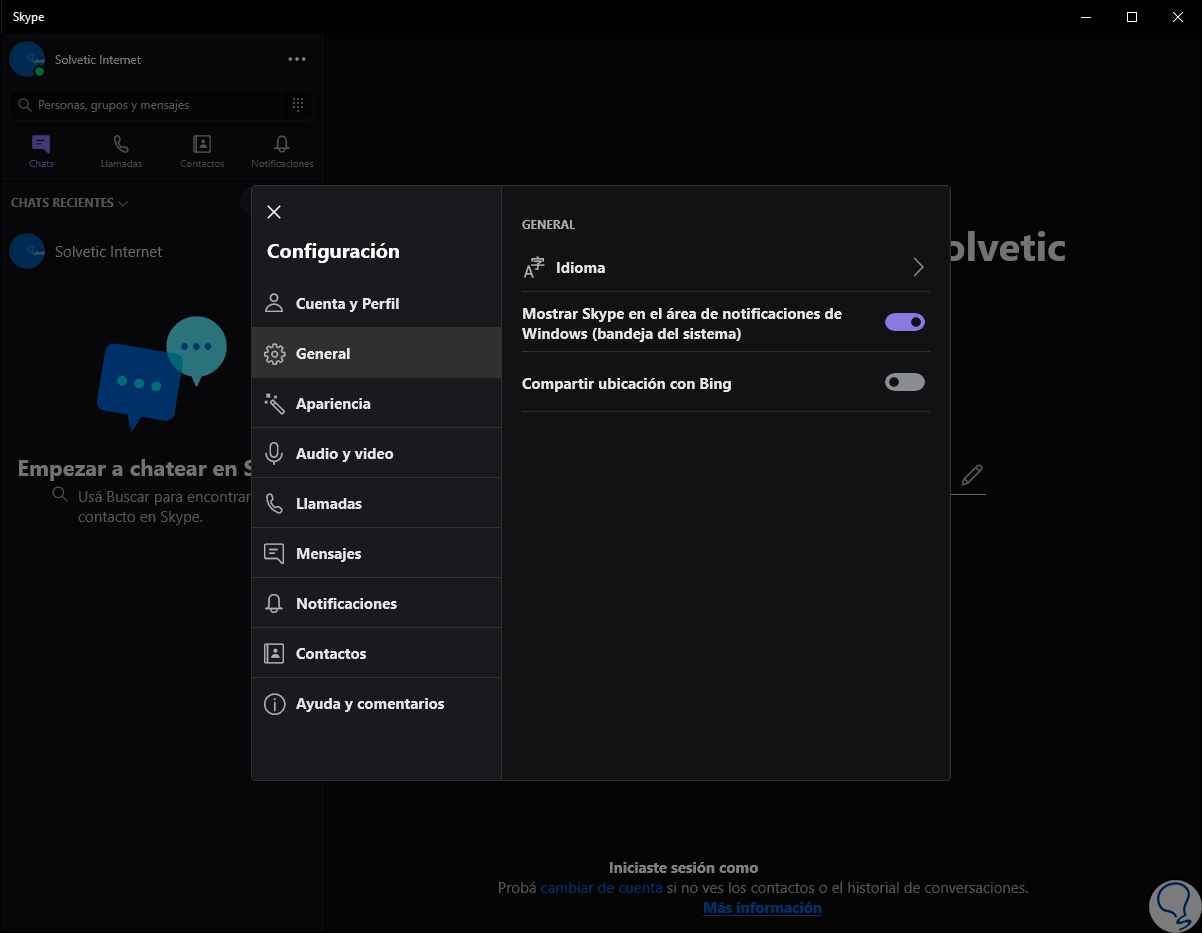Open Ayuda y comentarios section
The height and width of the screenshot is (933, 1202).
(x=376, y=703)
